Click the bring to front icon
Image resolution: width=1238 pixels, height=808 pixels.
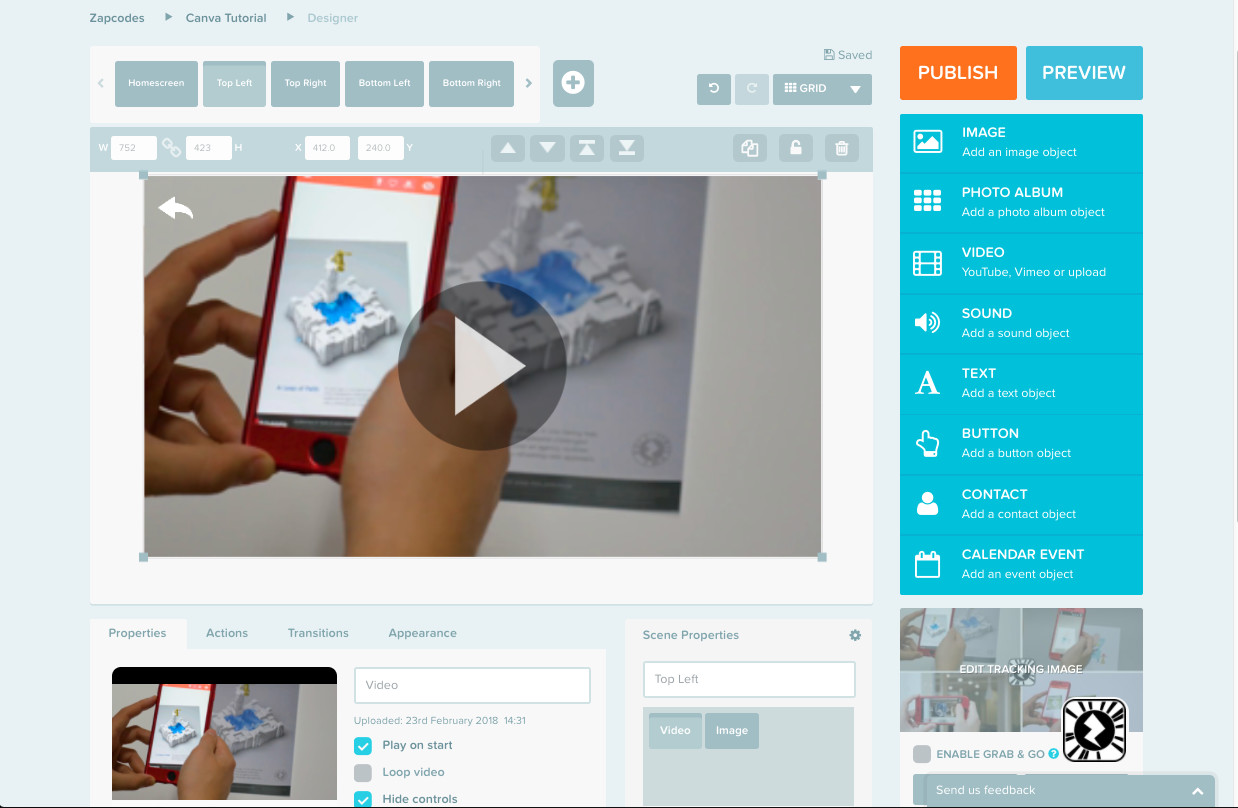tap(587, 149)
